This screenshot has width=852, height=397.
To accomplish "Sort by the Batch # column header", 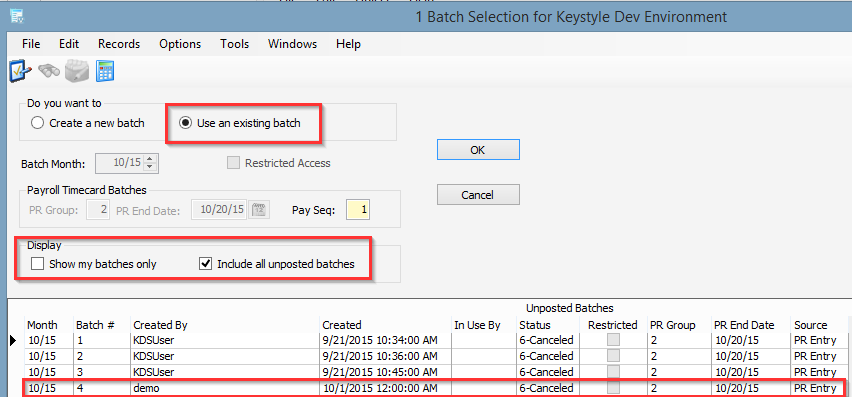I will (x=95, y=325).
